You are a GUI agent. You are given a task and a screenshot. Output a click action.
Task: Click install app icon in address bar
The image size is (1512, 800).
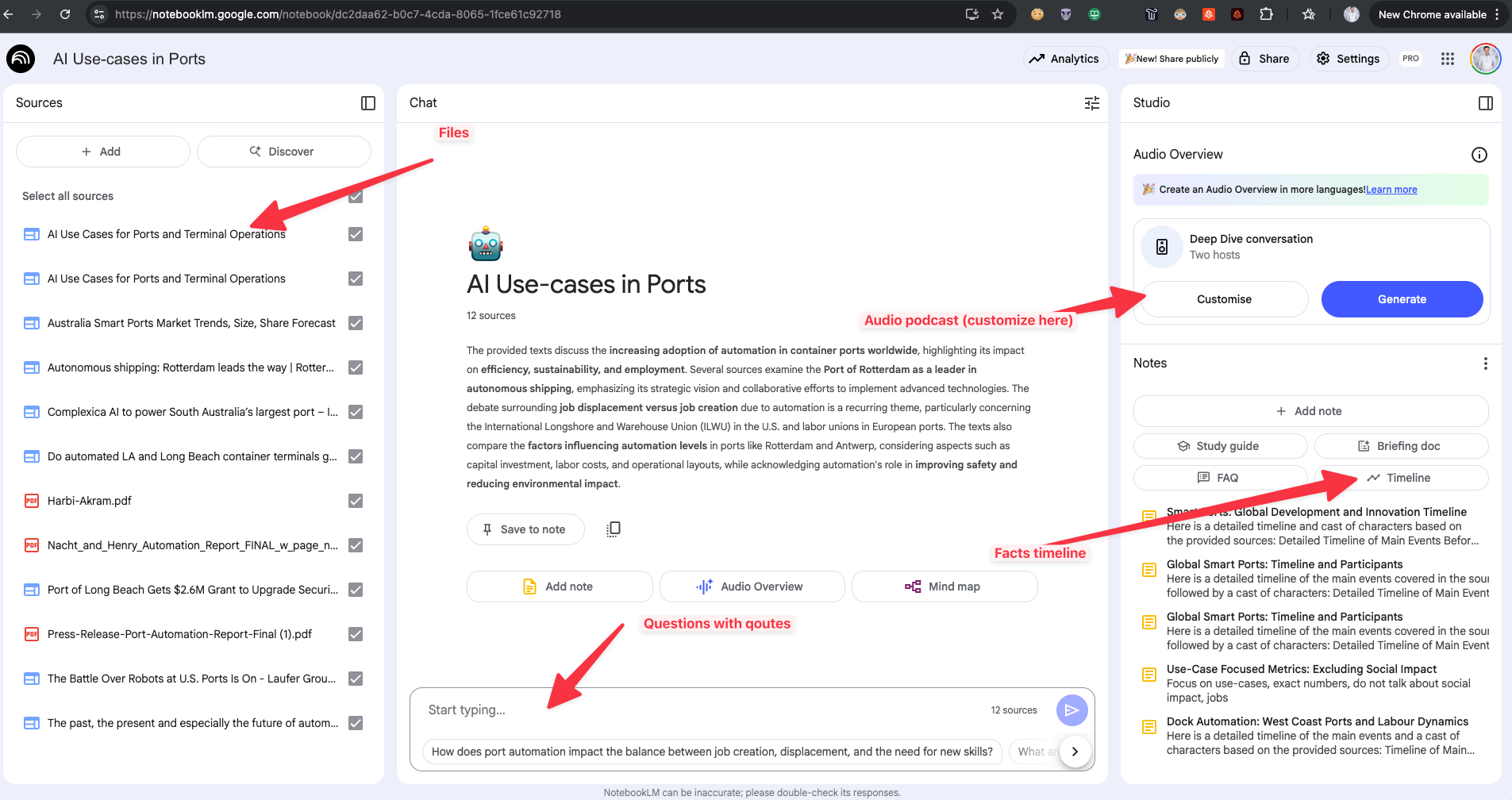pos(972,14)
